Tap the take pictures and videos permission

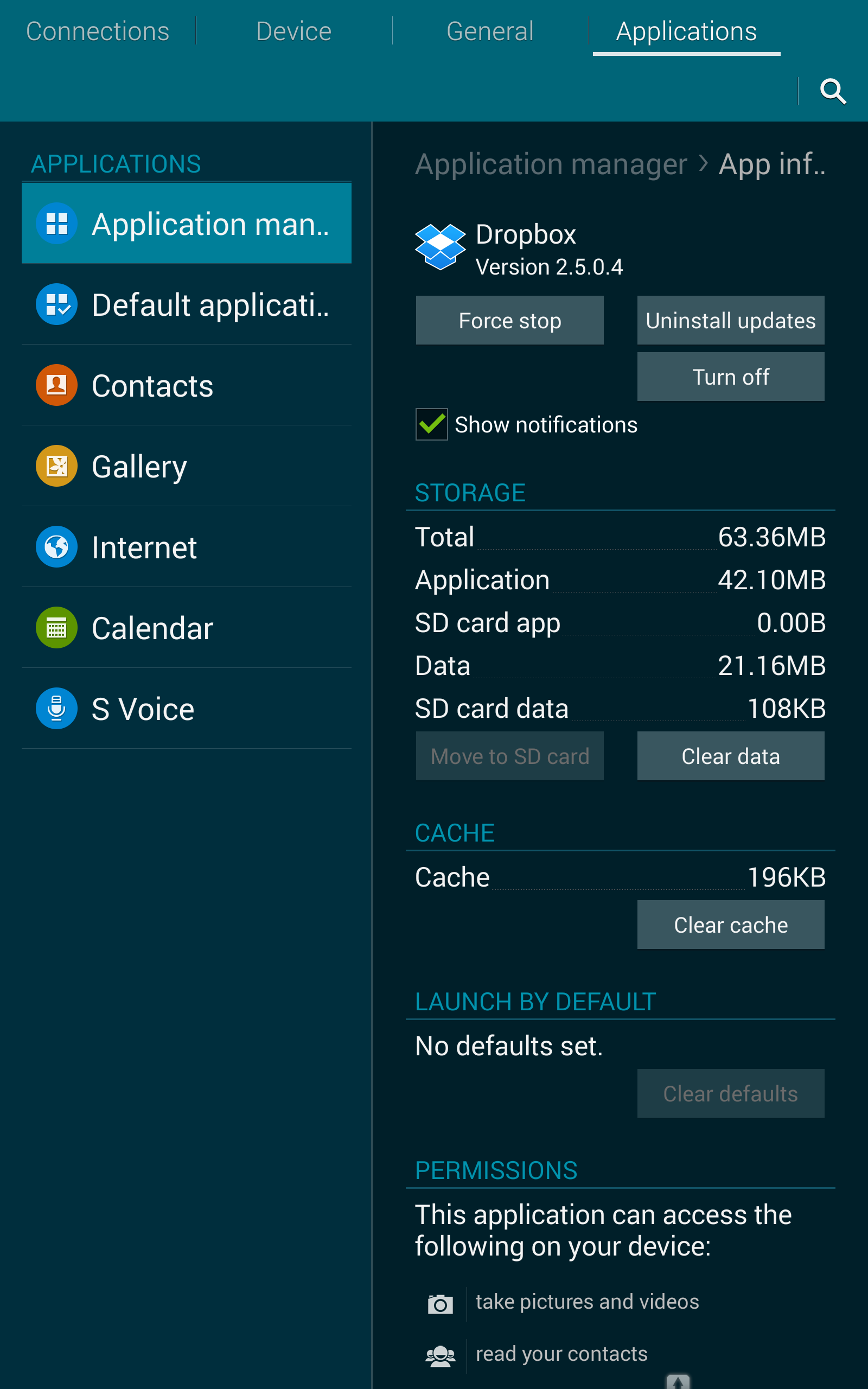click(x=586, y=1302)
